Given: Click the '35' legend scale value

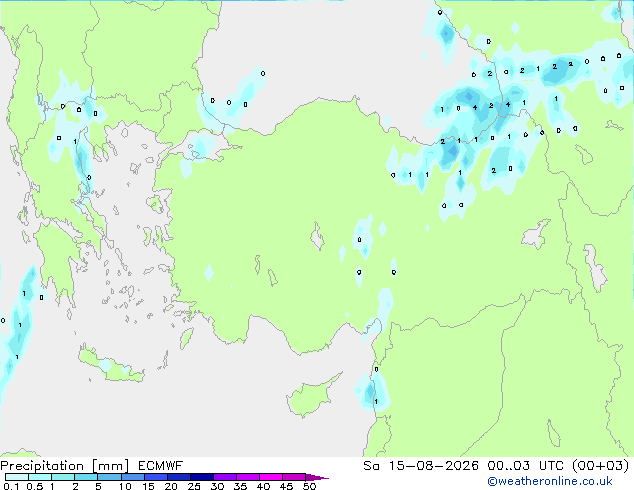Looking at the screenshot, I should pos(240,486).
